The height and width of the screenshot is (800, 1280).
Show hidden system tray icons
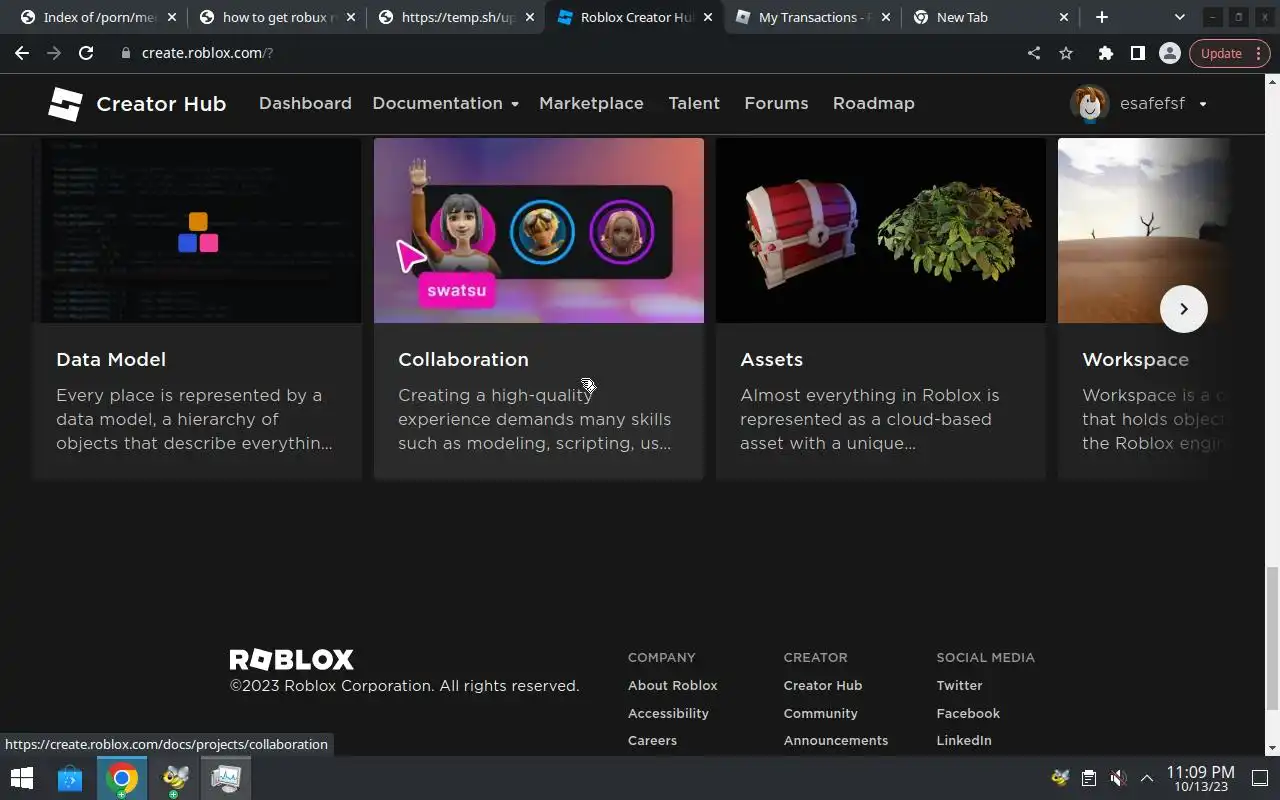[x=1146, y=777]
